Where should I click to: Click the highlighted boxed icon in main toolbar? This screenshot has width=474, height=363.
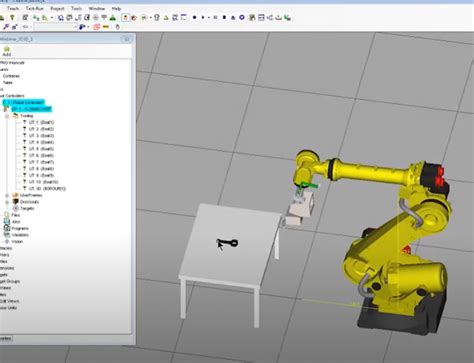click(x=125, y=17)
